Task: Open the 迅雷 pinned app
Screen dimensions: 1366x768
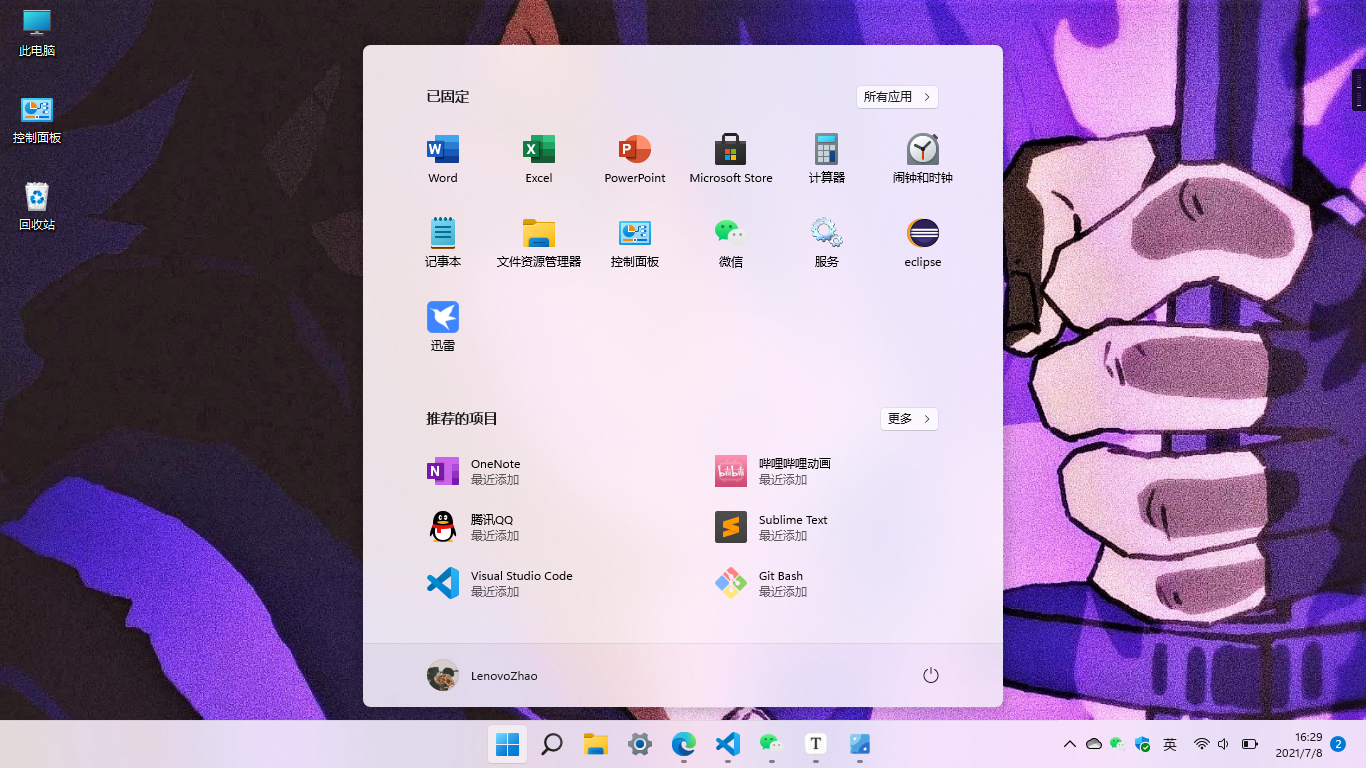Action: (443, 327)
